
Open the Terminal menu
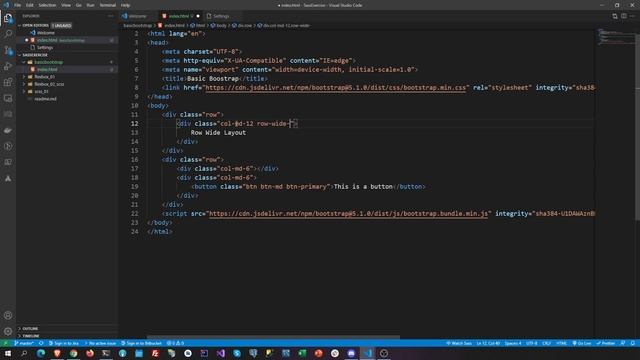pos(108,5)
